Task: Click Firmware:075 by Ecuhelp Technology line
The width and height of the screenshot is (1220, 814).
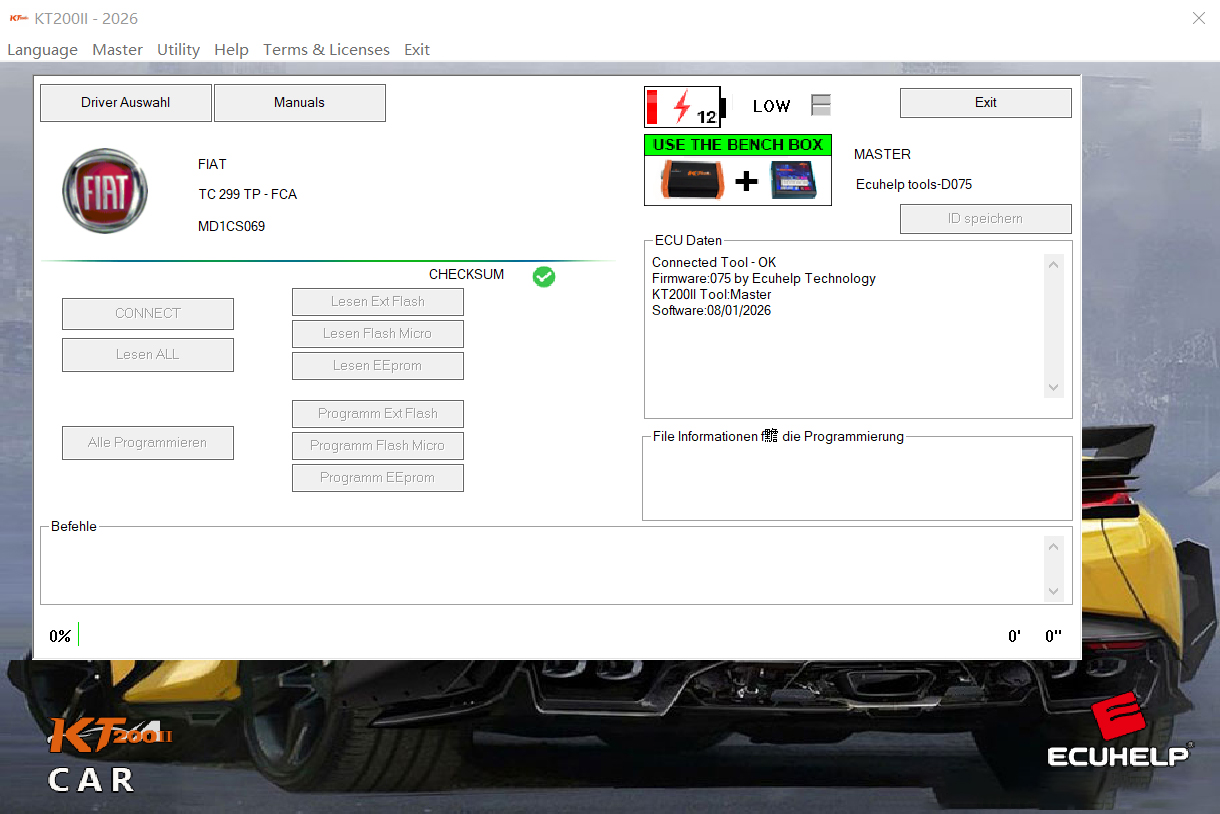Action: coord(764,279)
